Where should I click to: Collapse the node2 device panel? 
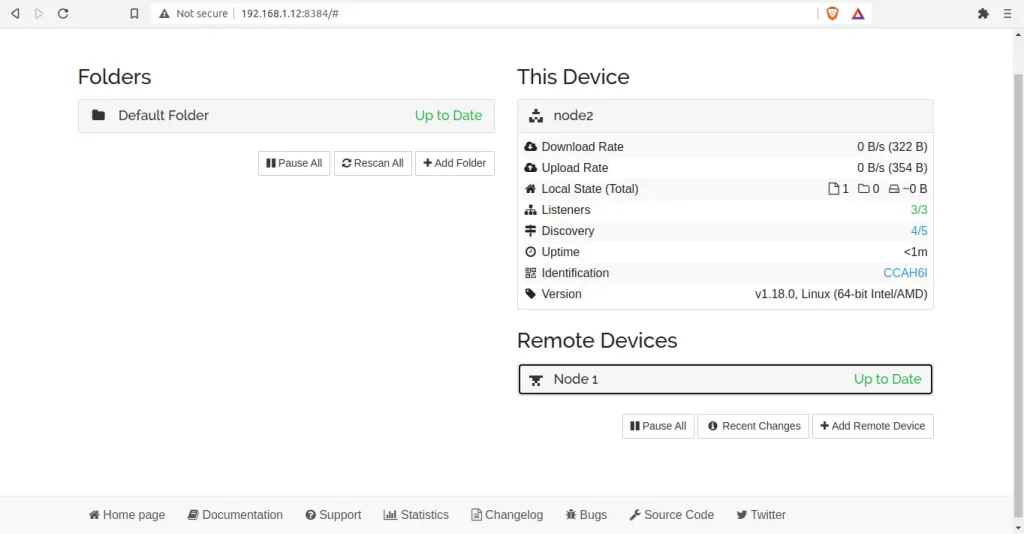725,116
